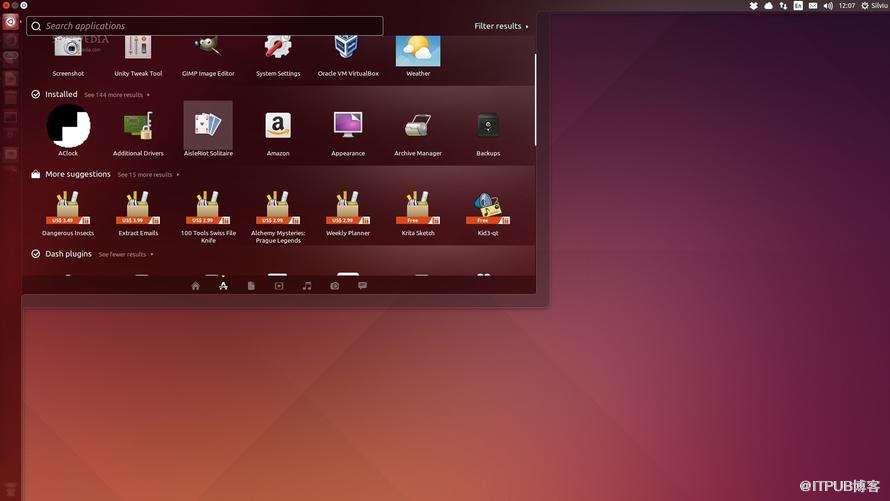This screenshot has height=501, width=890.
Task: Open the clock showing 12:07
Action: pos(847,6)
